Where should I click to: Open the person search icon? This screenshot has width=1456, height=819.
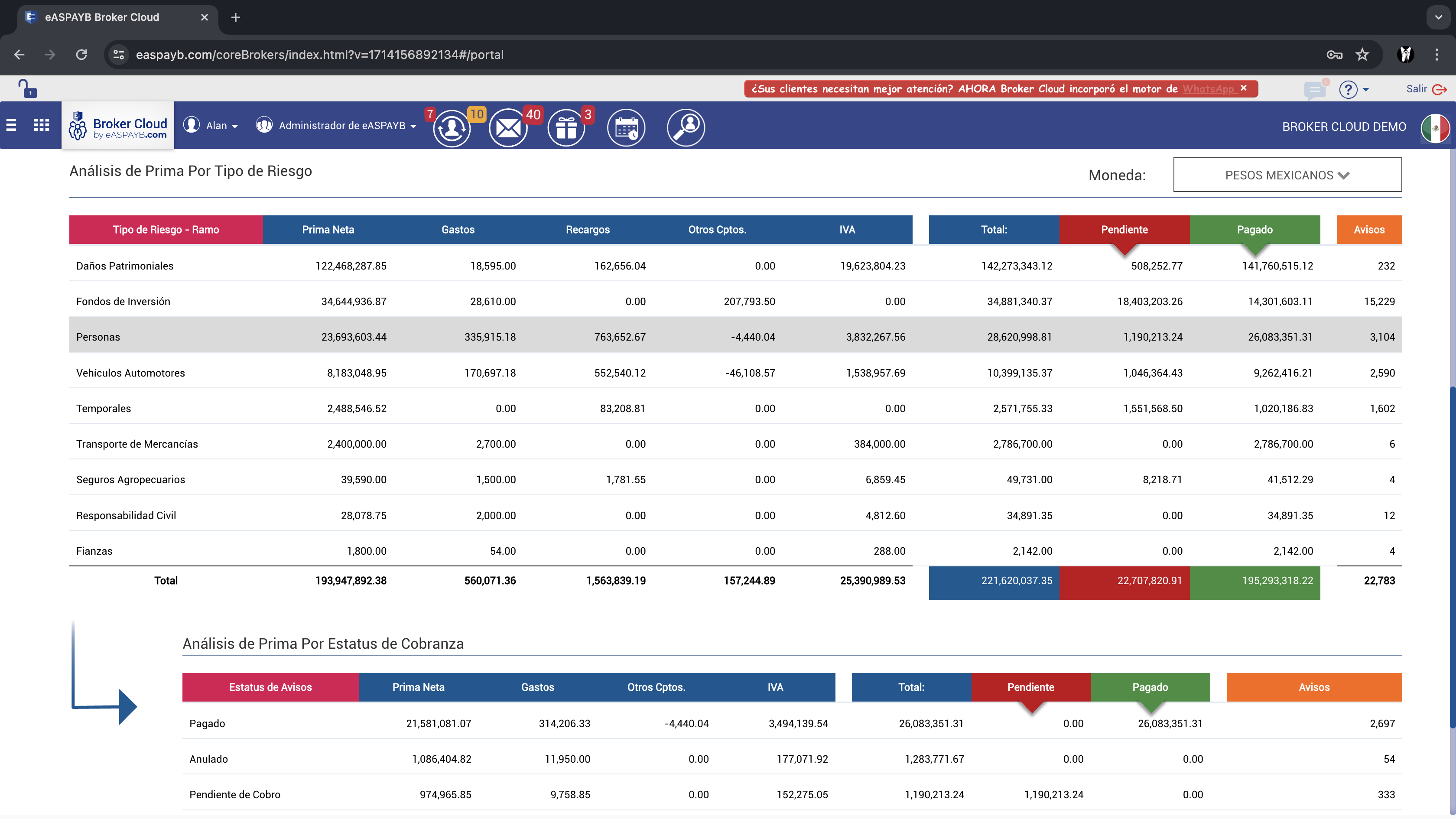click(685, 128)
